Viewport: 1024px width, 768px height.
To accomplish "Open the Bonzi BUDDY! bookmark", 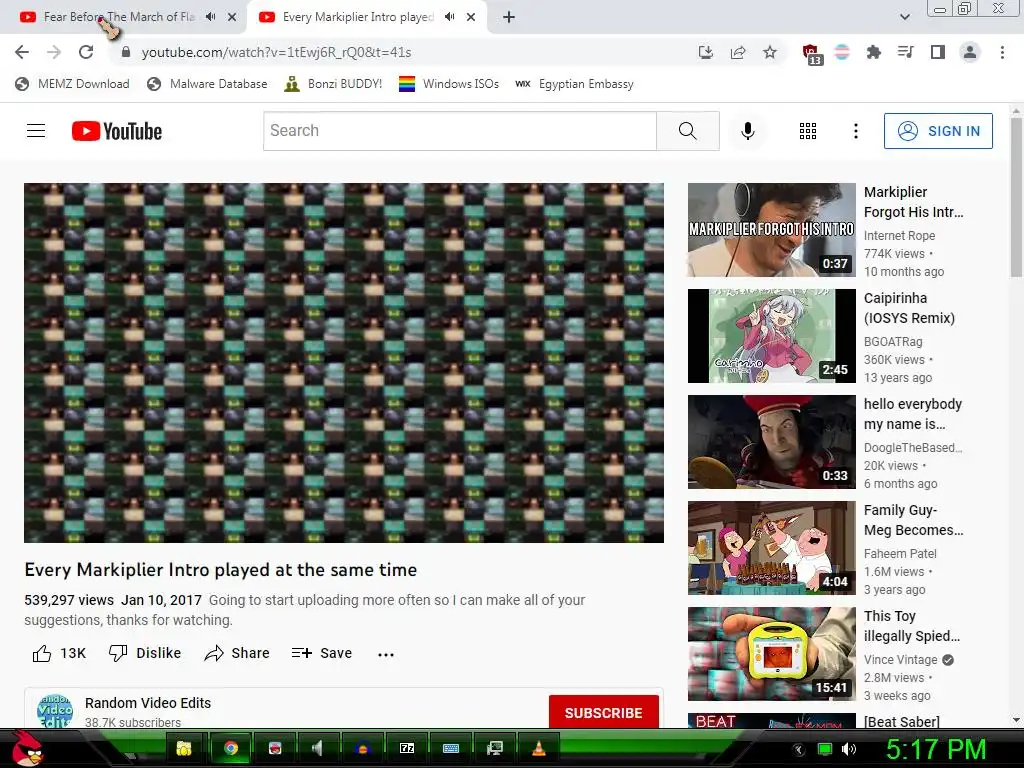I will coord(333,84).
